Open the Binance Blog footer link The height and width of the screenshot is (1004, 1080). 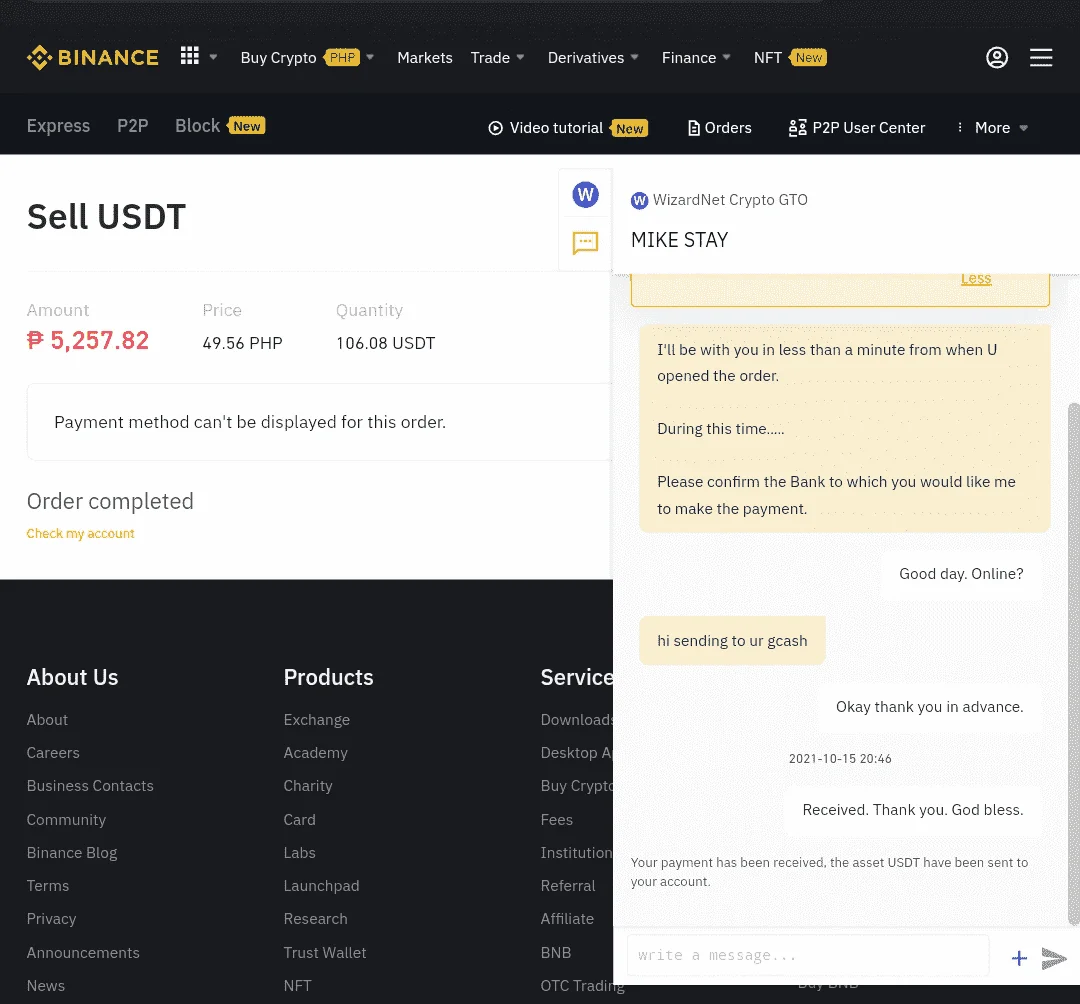(72, 853)
